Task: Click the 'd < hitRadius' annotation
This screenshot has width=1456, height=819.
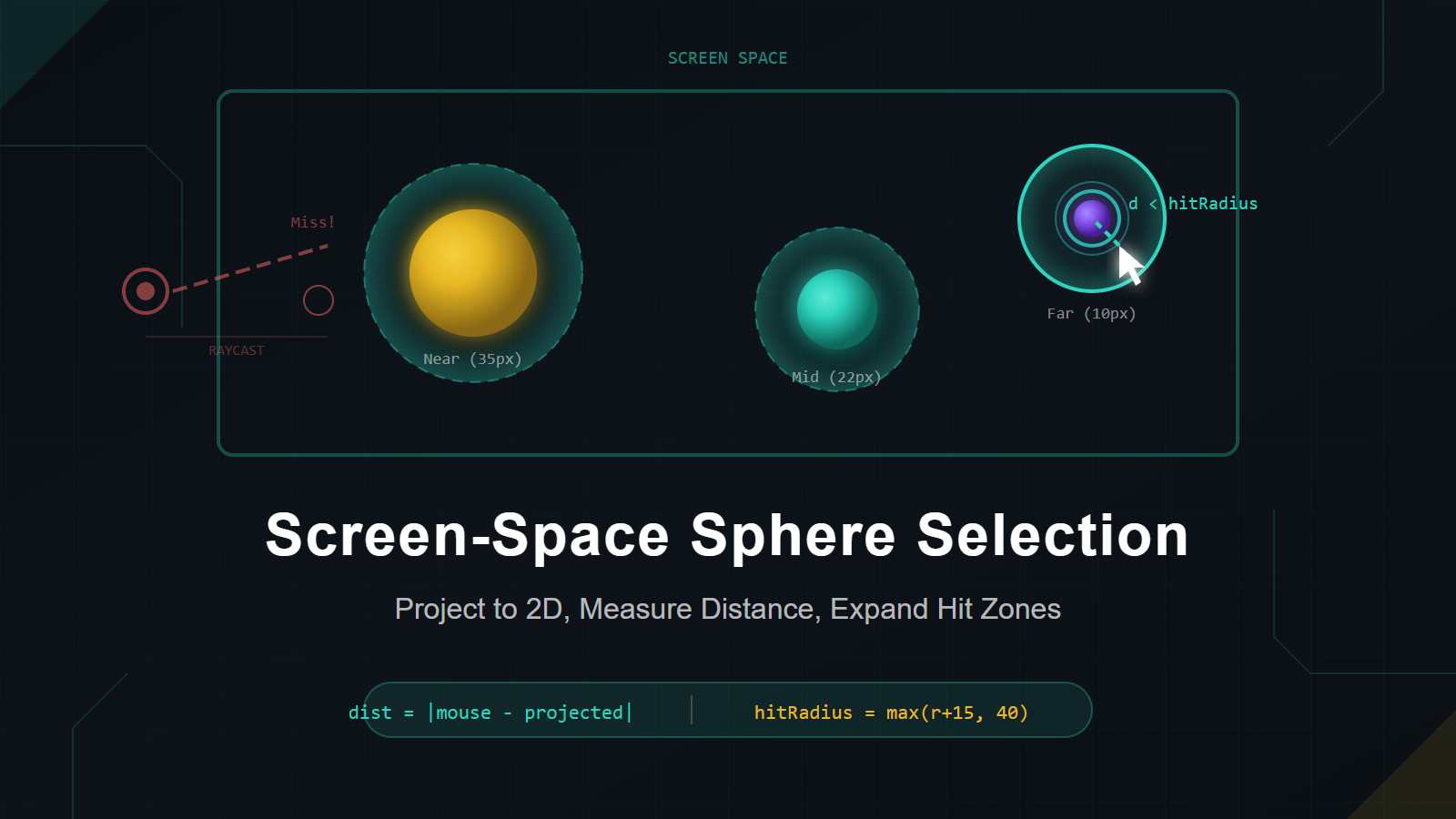Action: 1193,204
